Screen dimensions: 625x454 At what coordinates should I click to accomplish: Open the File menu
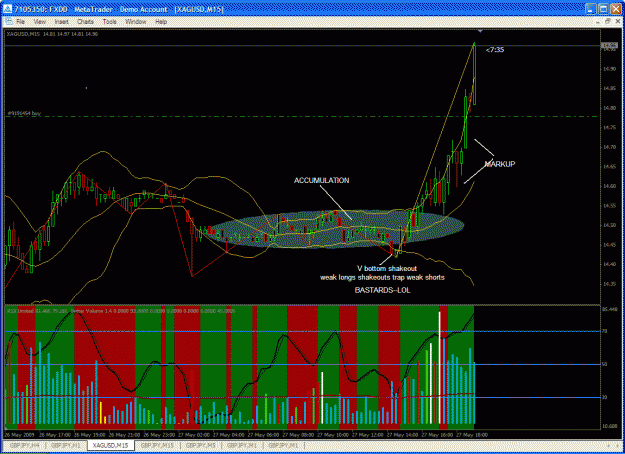click(20, 22)
